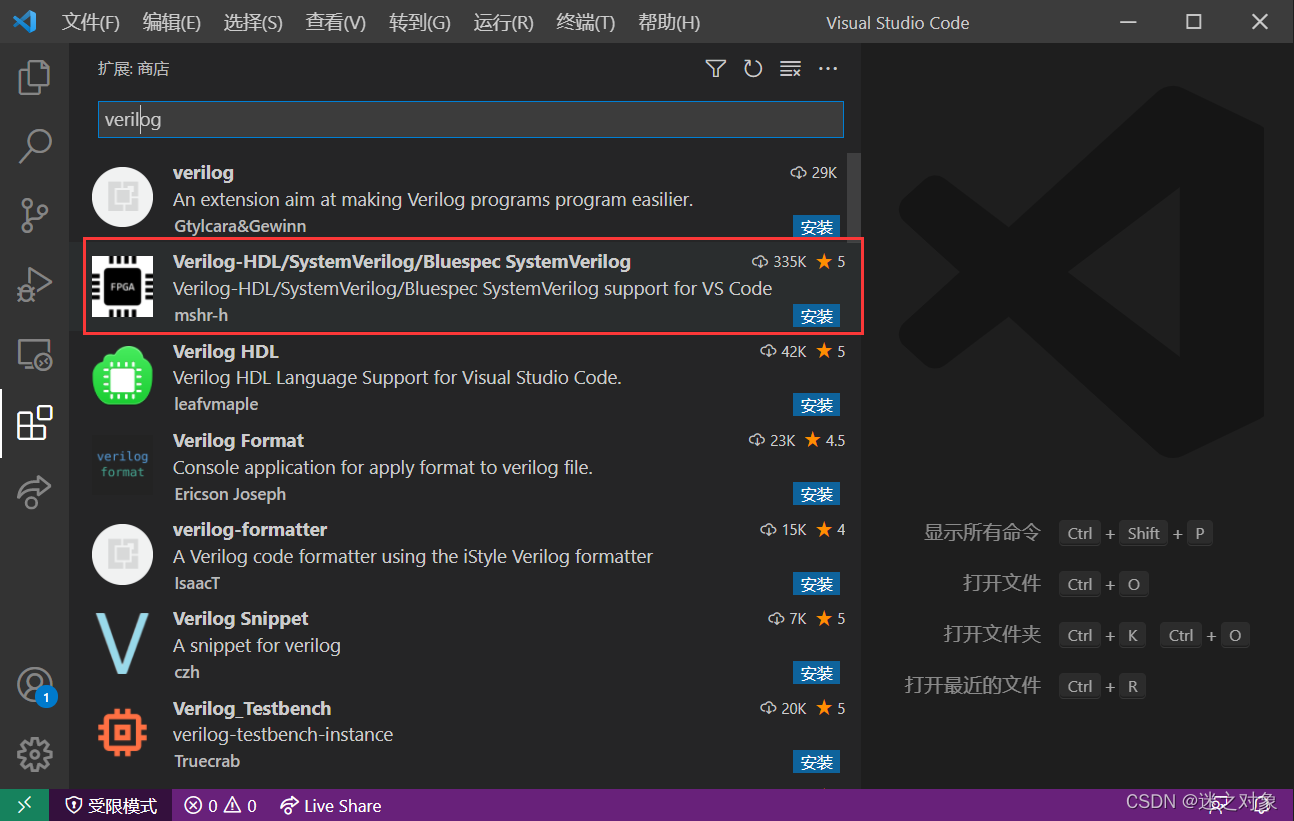
Task: Click publisher name leafvmaple
Action: tap(216, 405)
